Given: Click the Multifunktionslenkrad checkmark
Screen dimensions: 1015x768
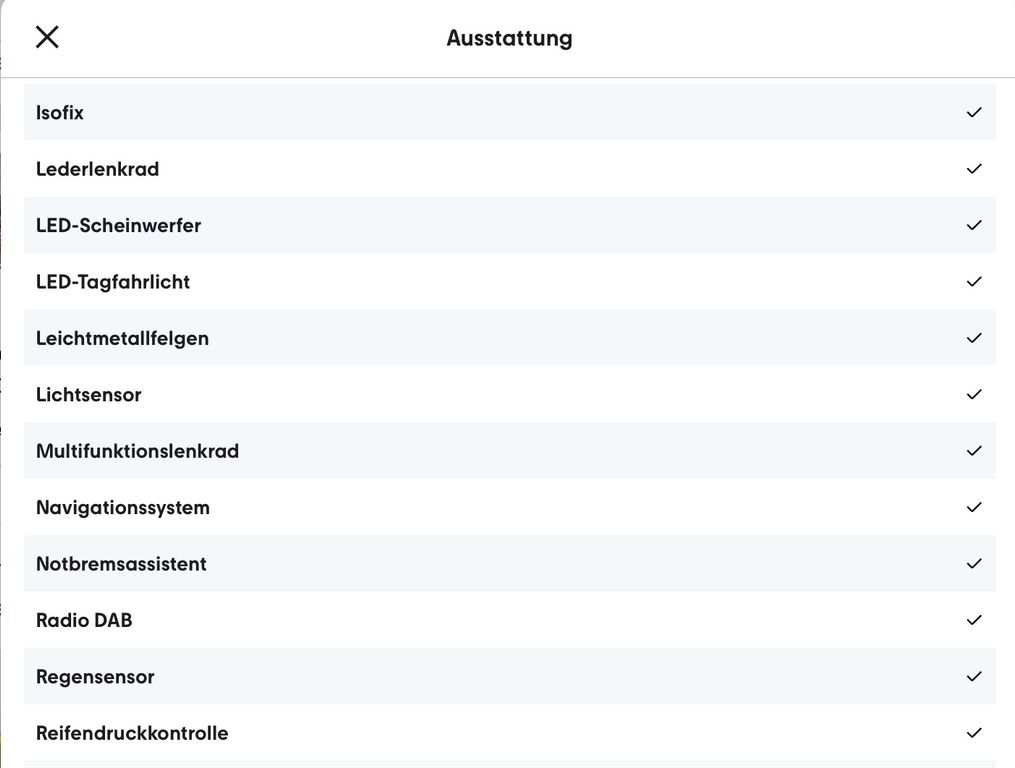Looking at the screenshot, I should click(x=974, y=451).
